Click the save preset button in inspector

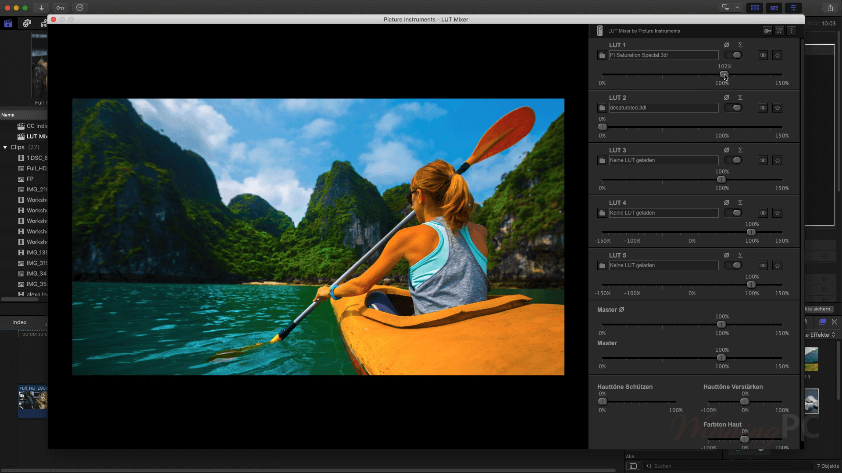click(818, 309)
